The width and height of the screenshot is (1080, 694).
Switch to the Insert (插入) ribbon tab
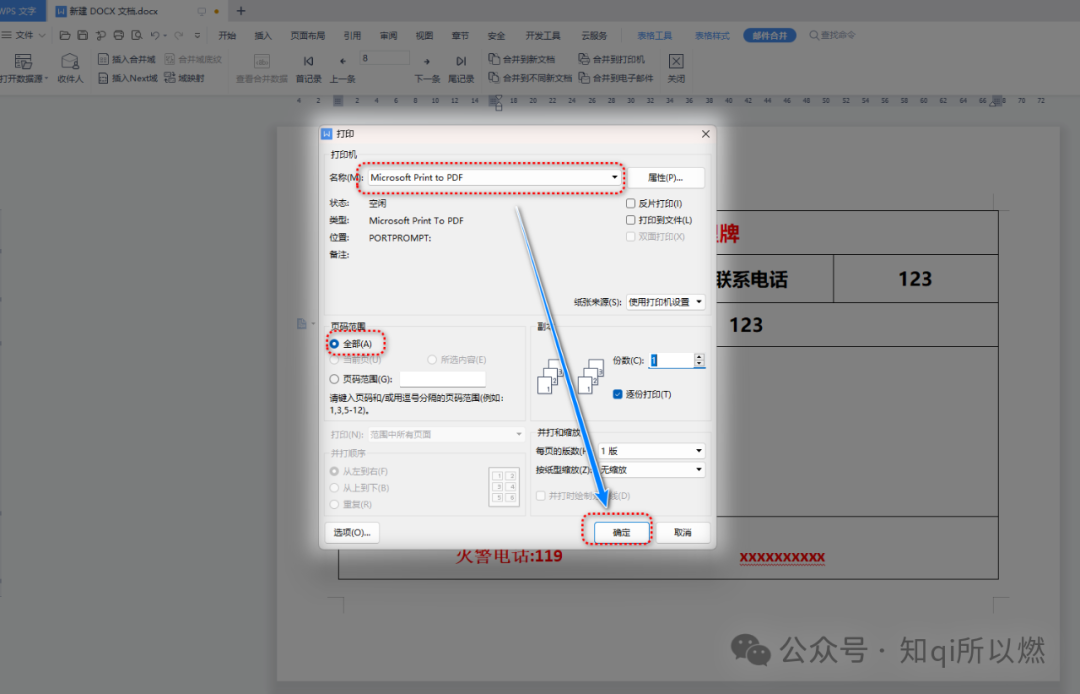coord(263,35)
